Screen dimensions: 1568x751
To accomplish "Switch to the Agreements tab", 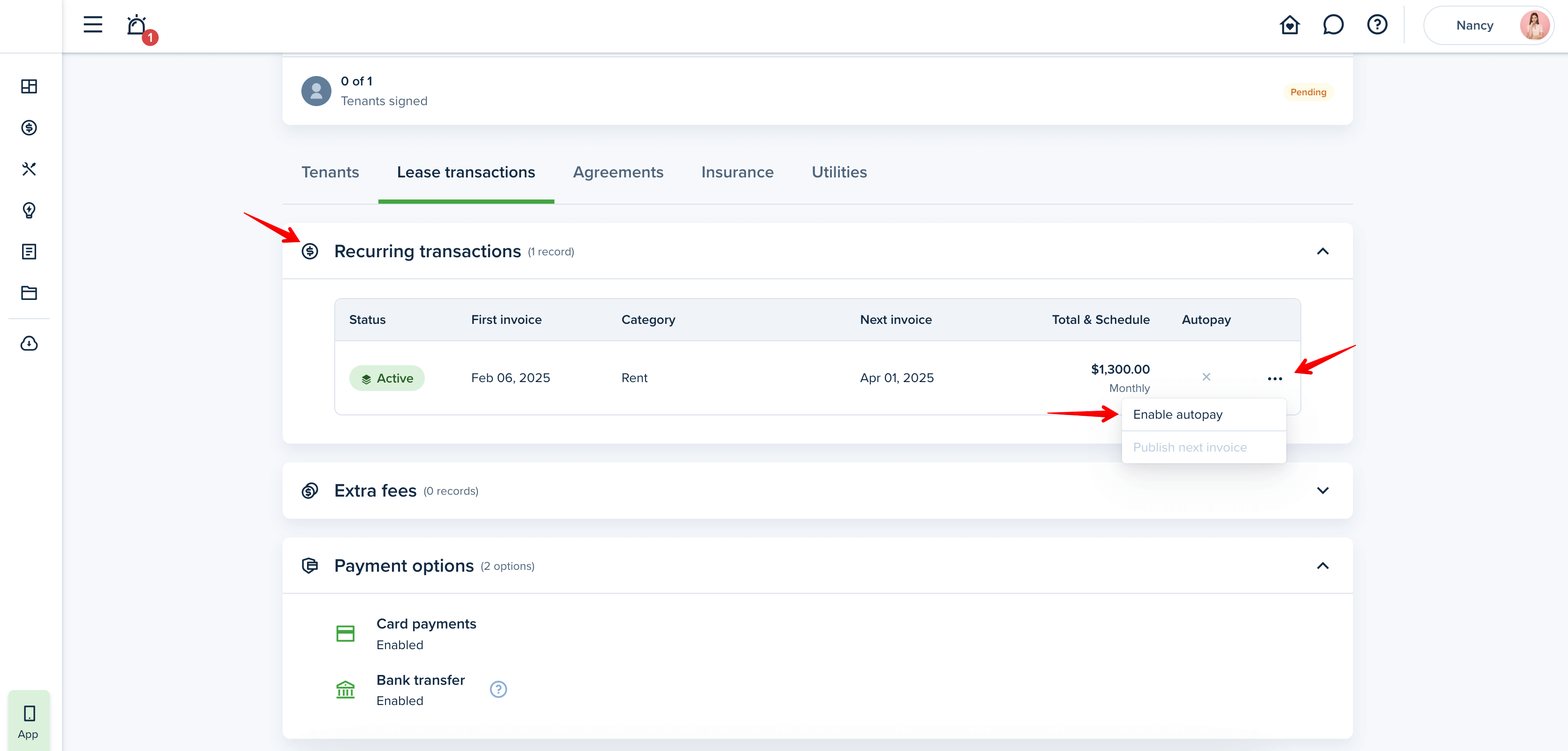I will pos(618,172).
